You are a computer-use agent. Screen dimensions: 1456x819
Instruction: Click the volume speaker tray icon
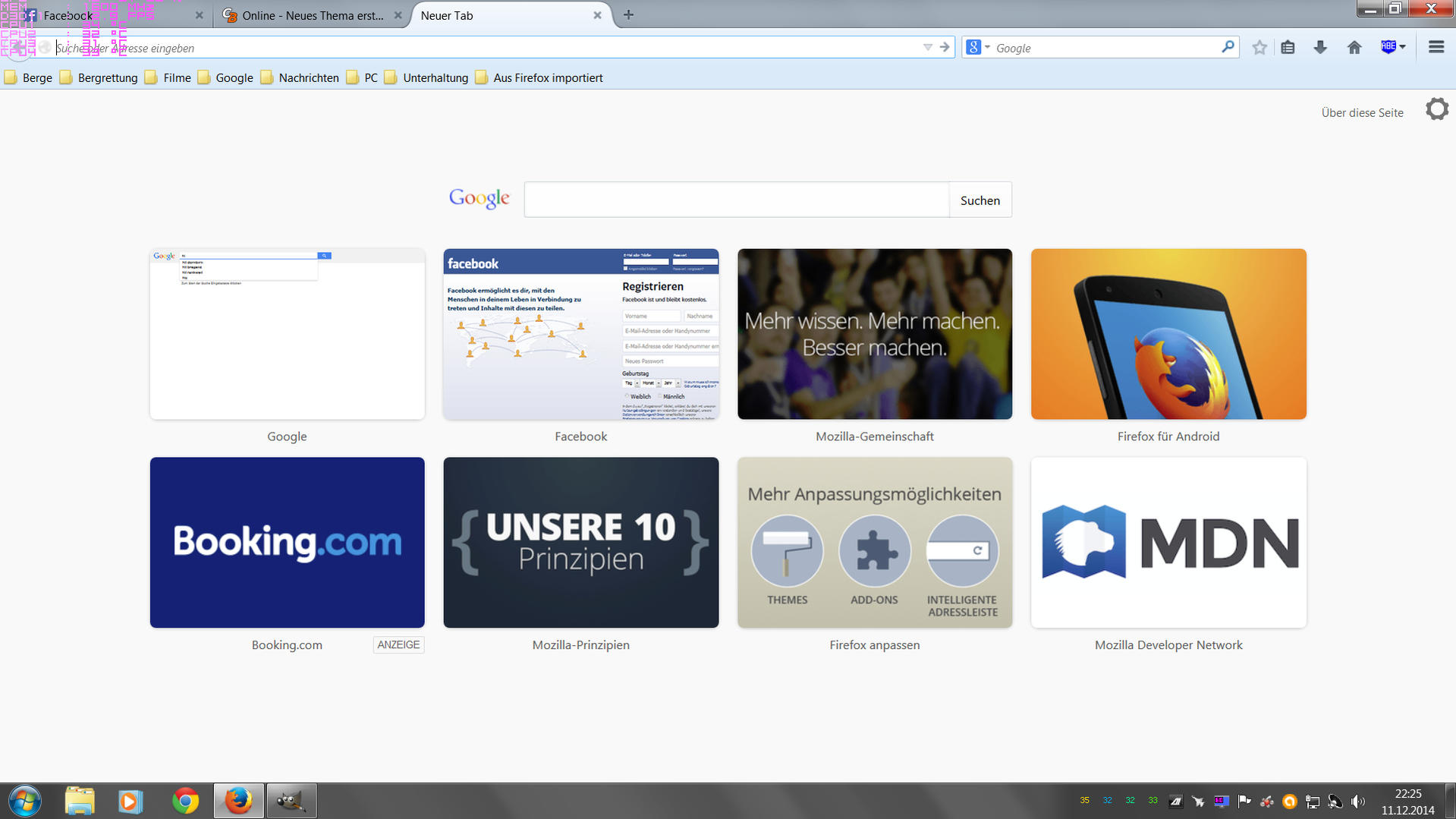coord(1357,801)
